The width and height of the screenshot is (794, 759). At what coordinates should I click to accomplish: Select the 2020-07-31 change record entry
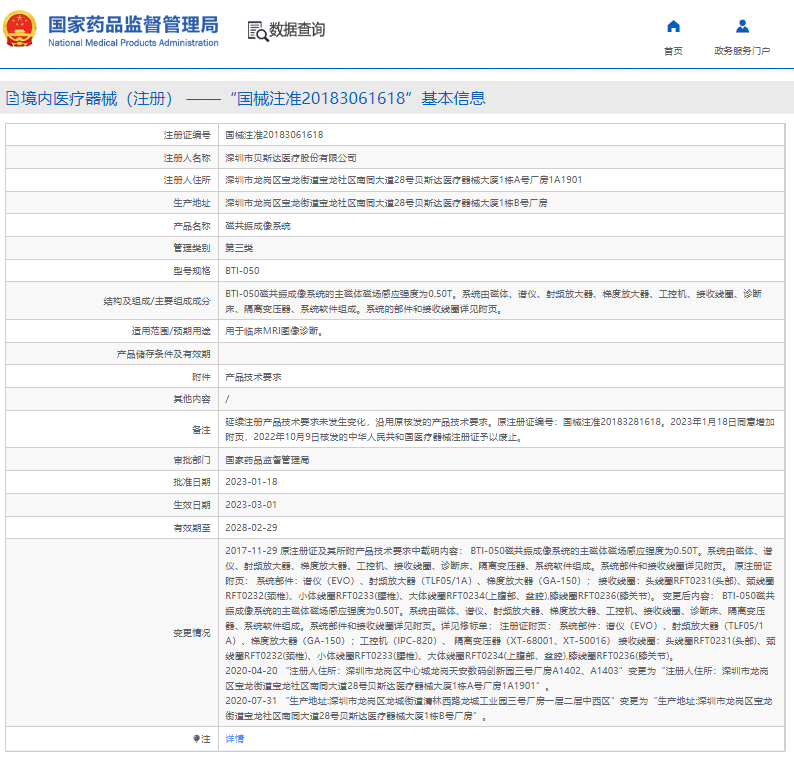pos(499,708)
